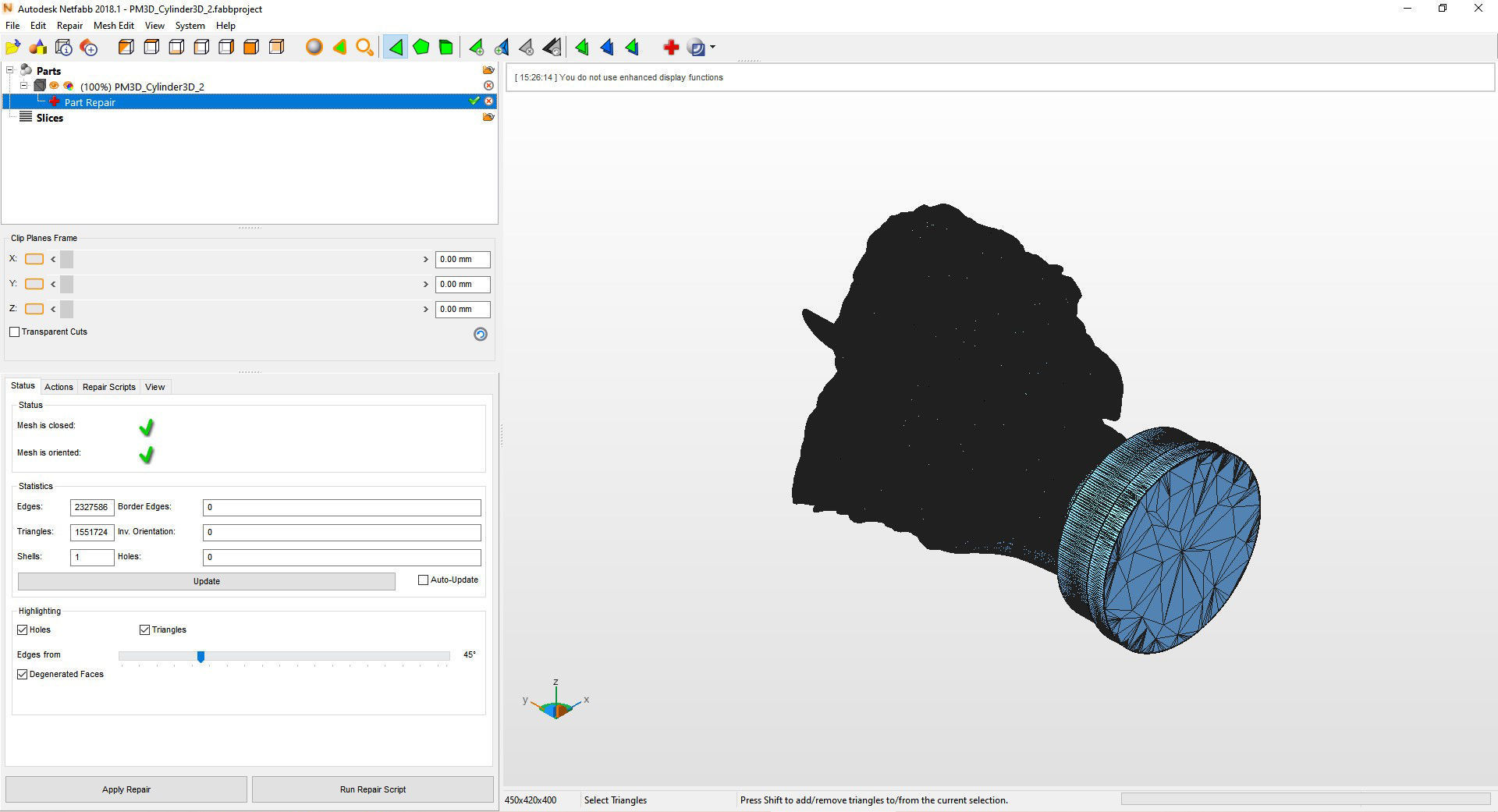The image size is (1498, 812).
Task: Click the Update statistics button
Action: click(x=207, y=581)
